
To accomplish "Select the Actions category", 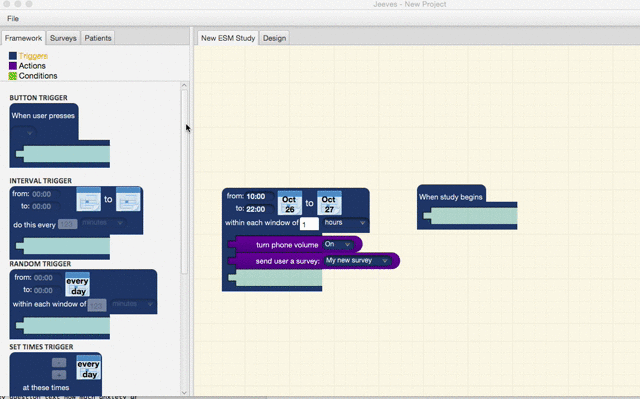I will pyautogui.click(x=32, y=66).
